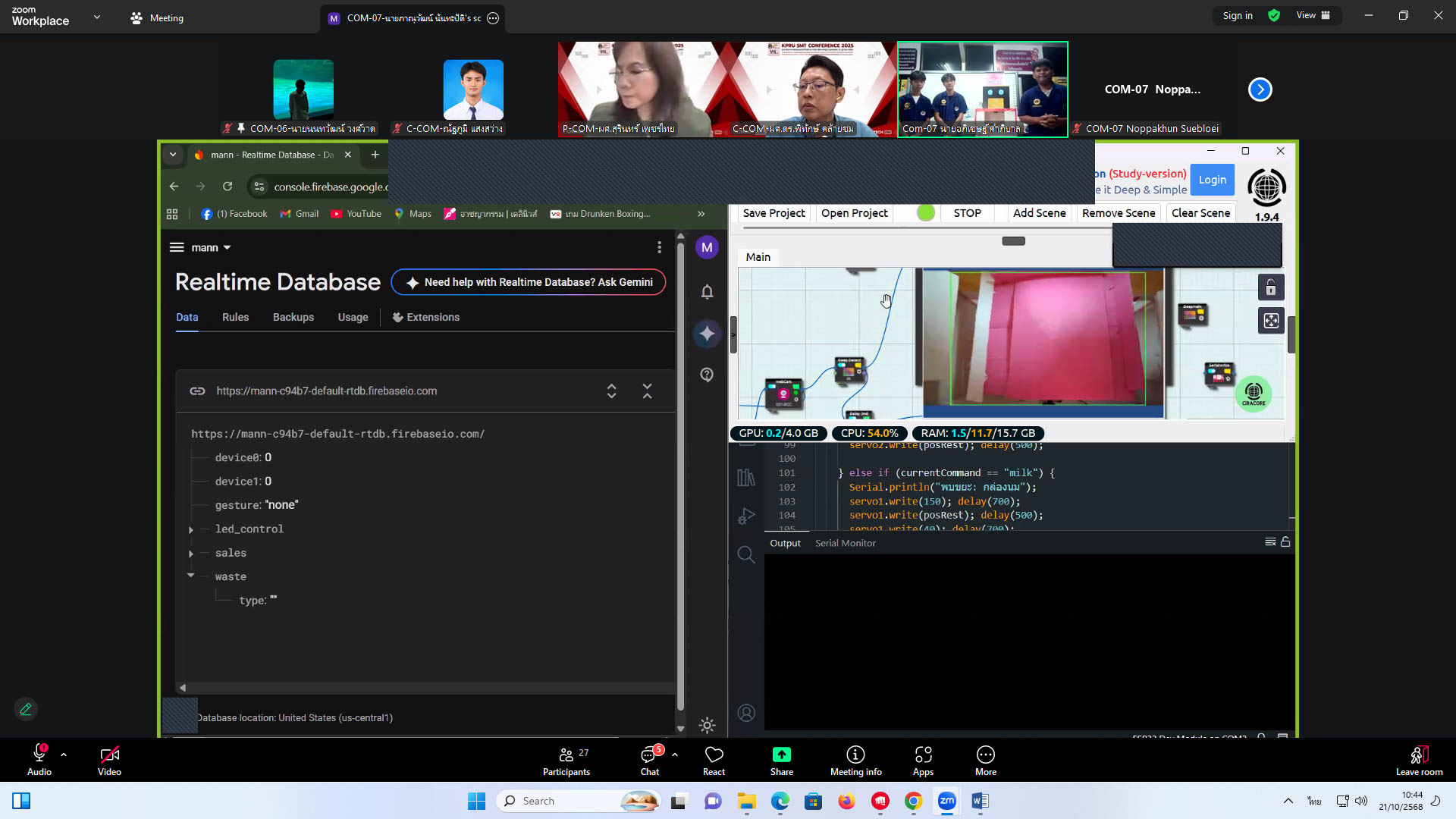The height and width of the screenshot is (819, 1456).
Task: Click the Sign in link
Action: pyautogui.click(x=1238, y=15)
